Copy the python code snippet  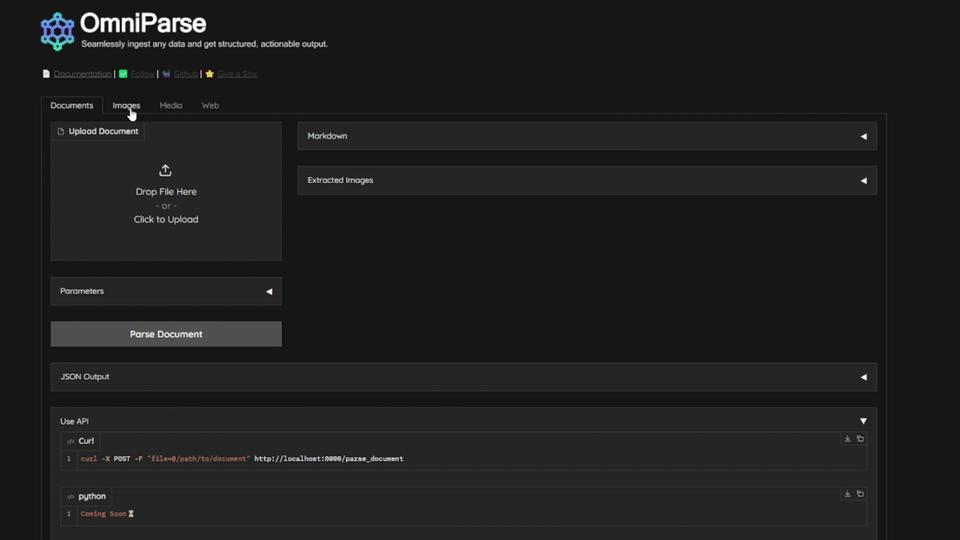pyautogui.click(x=860, y=494)
